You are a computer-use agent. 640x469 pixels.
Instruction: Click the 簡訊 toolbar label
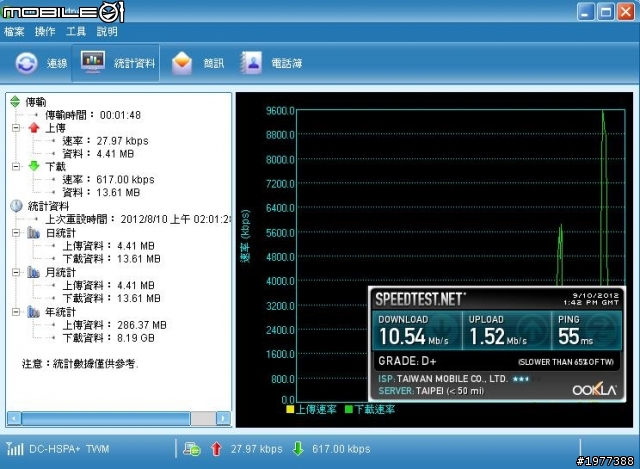coord(214,63)
